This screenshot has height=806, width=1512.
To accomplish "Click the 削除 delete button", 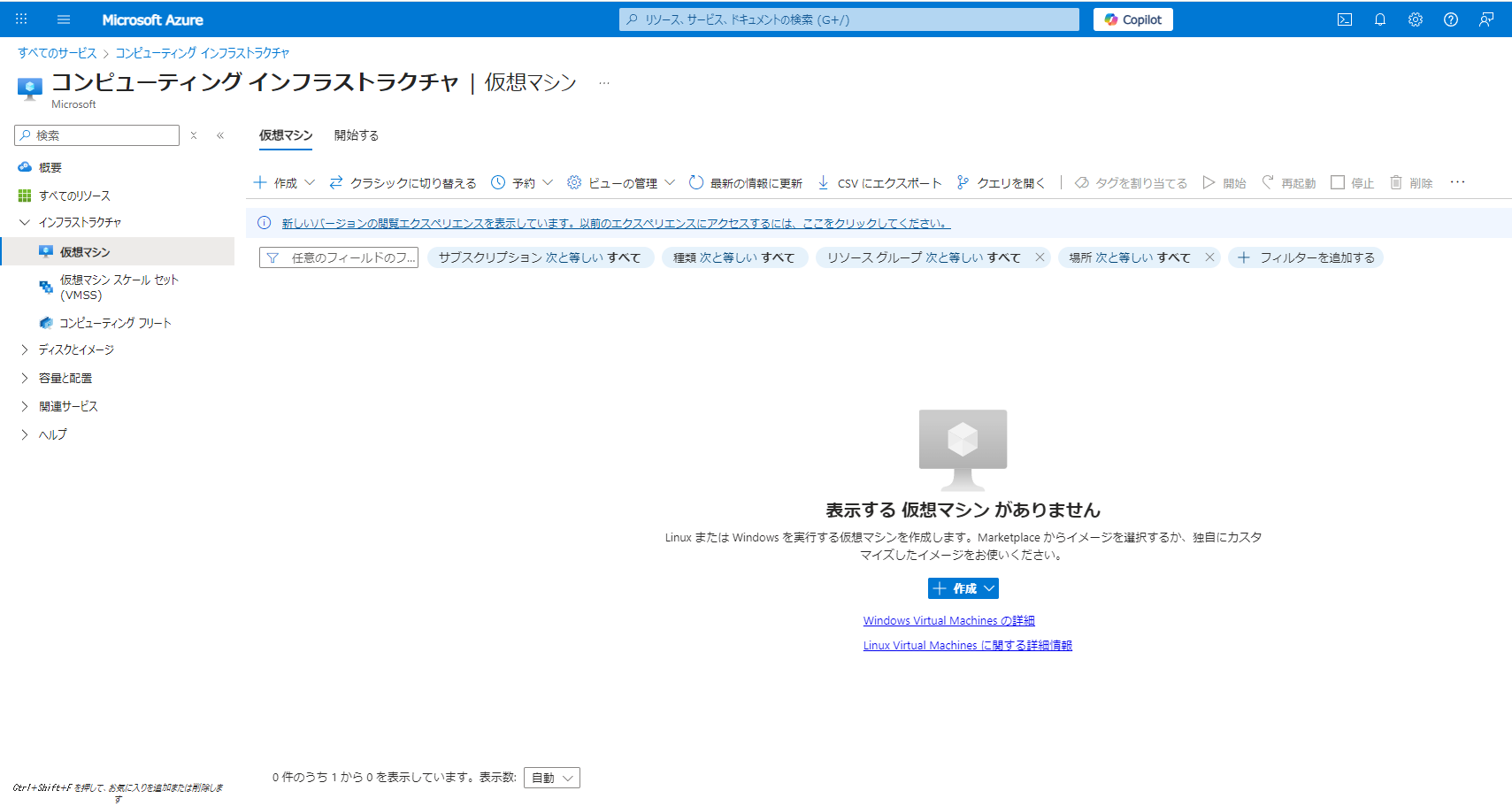I will click(1411, 182).
